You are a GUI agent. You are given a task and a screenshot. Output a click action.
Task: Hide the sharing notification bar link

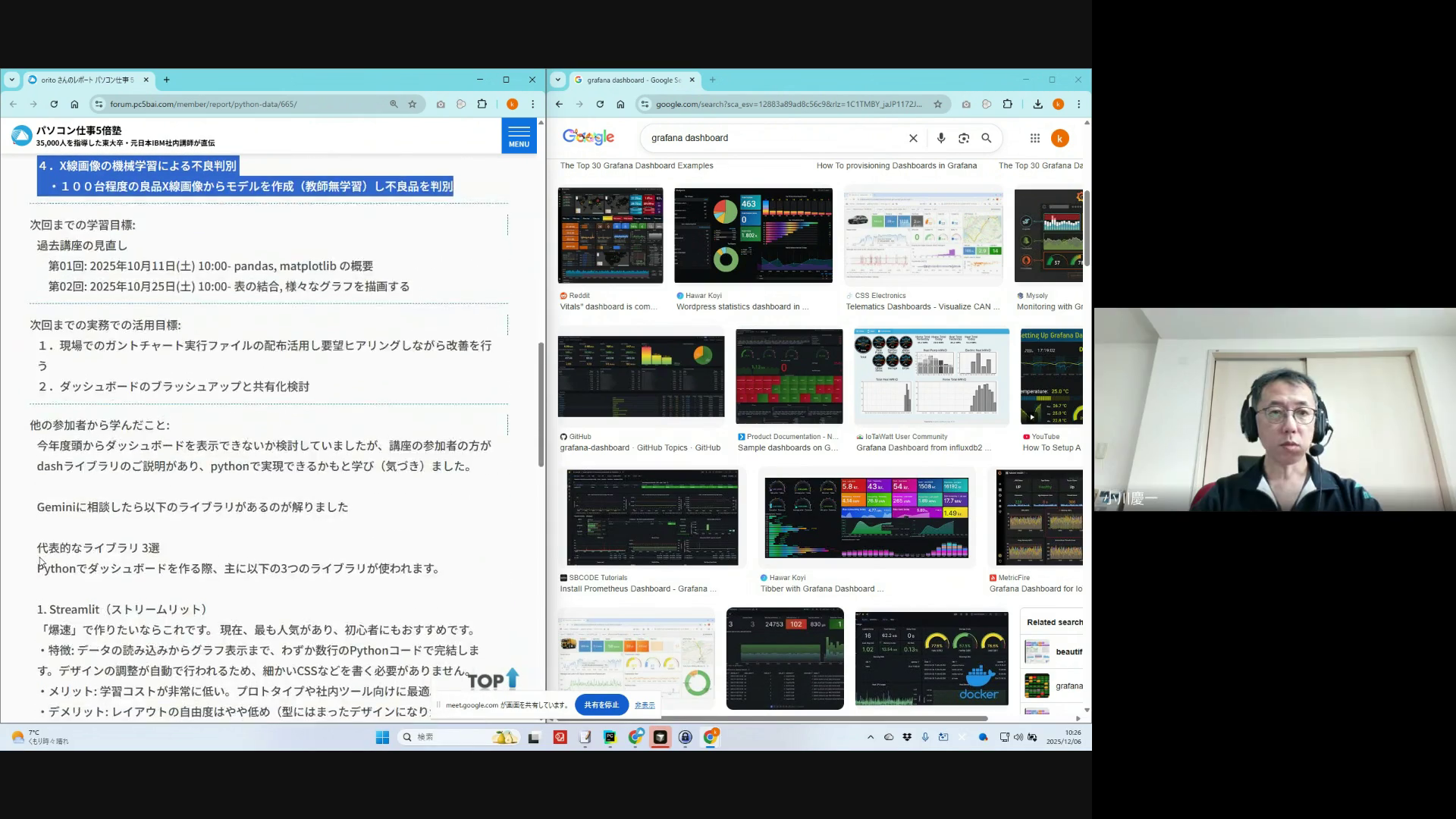tap(645, 705)
